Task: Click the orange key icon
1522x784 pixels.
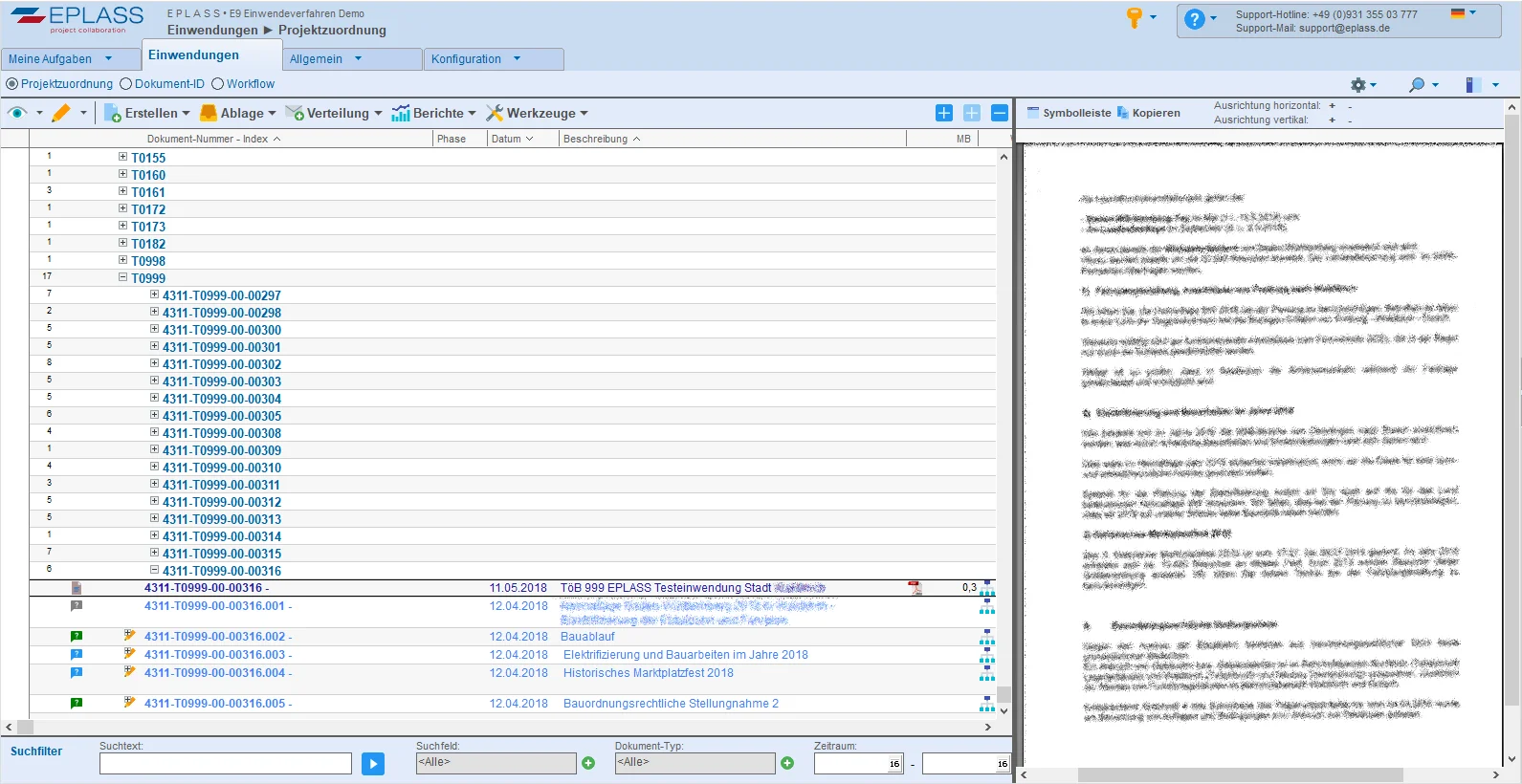Action: 1135,18
